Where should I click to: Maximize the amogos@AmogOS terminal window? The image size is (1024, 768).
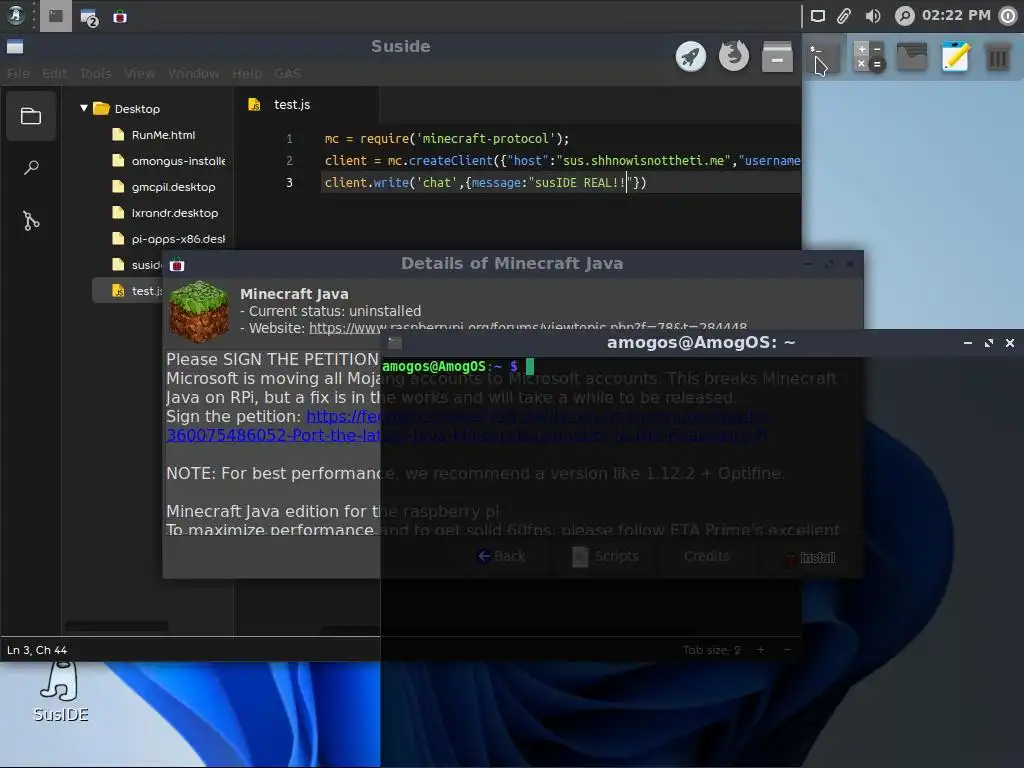989,343
